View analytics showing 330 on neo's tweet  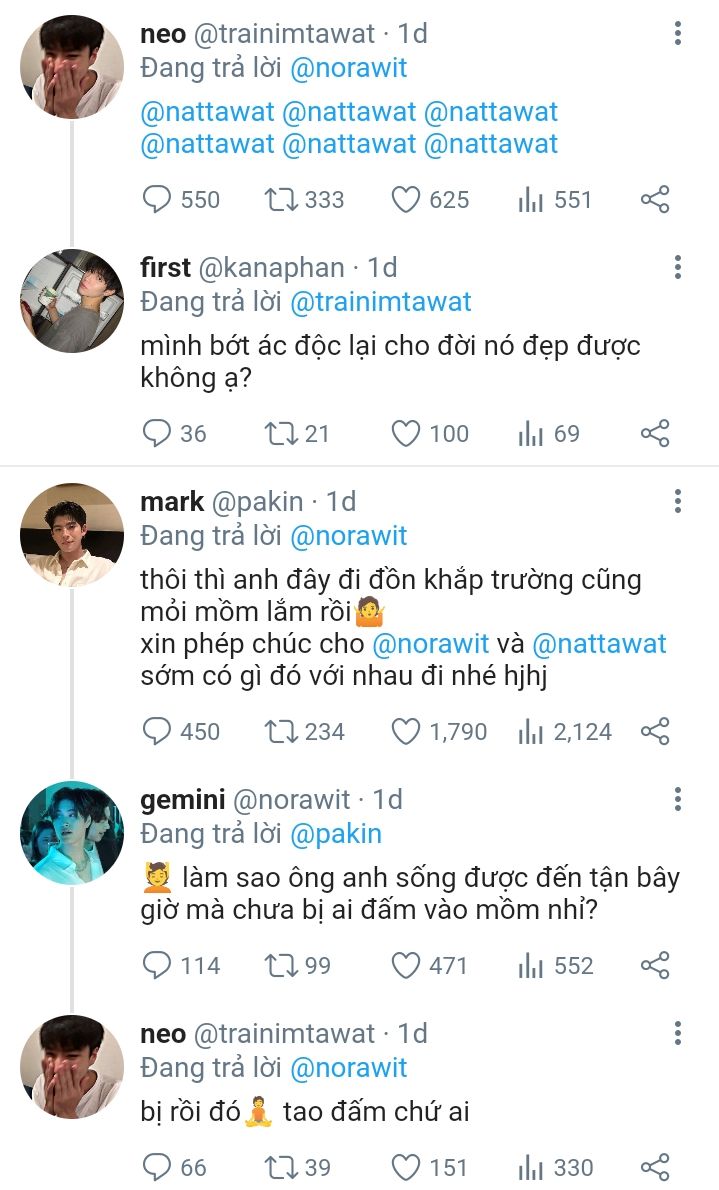[532, 1167]
